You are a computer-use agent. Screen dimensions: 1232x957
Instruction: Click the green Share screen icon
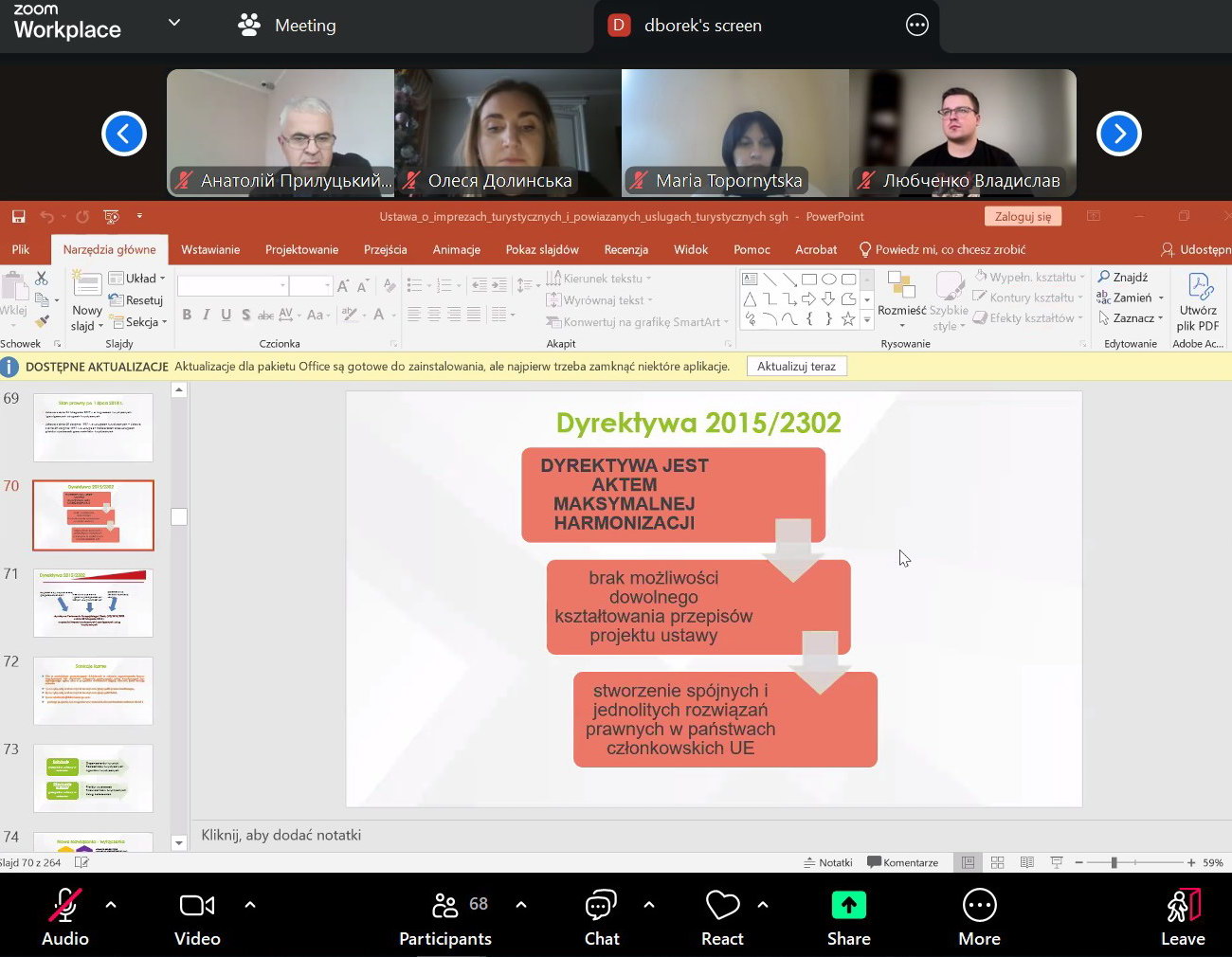pos(848,907)
